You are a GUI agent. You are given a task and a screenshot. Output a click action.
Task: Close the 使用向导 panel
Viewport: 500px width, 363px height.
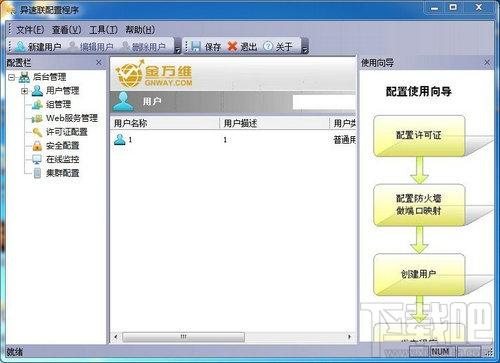tap(487, 62)
